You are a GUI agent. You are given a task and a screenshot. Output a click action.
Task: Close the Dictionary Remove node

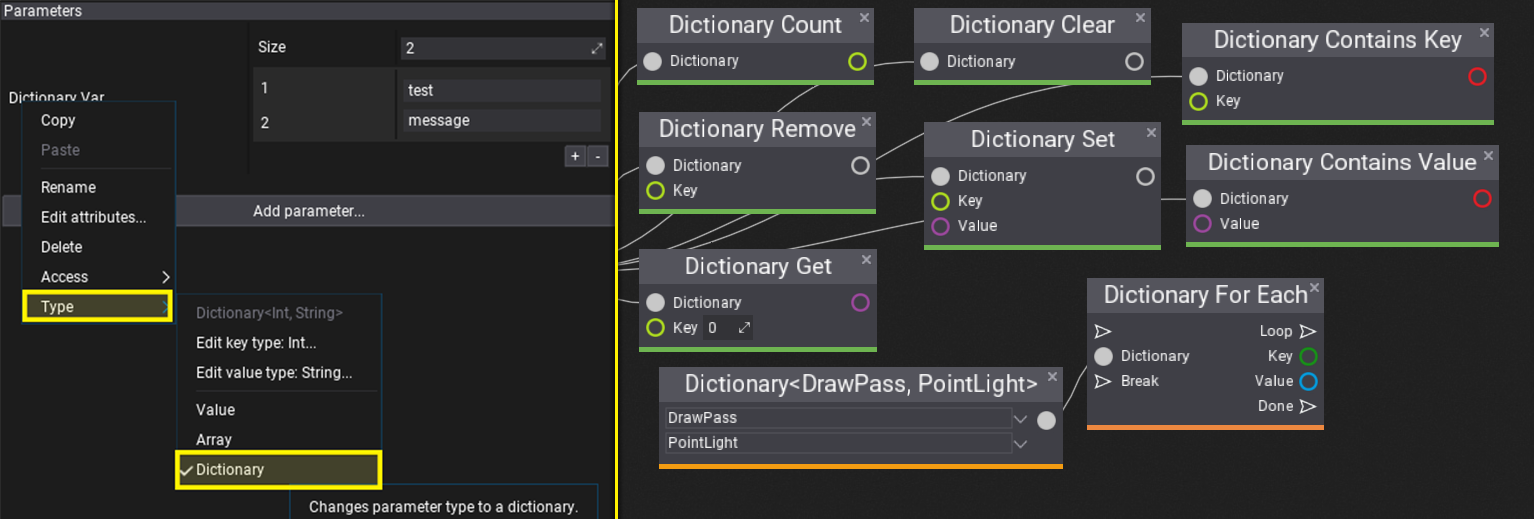coord(866,121)
